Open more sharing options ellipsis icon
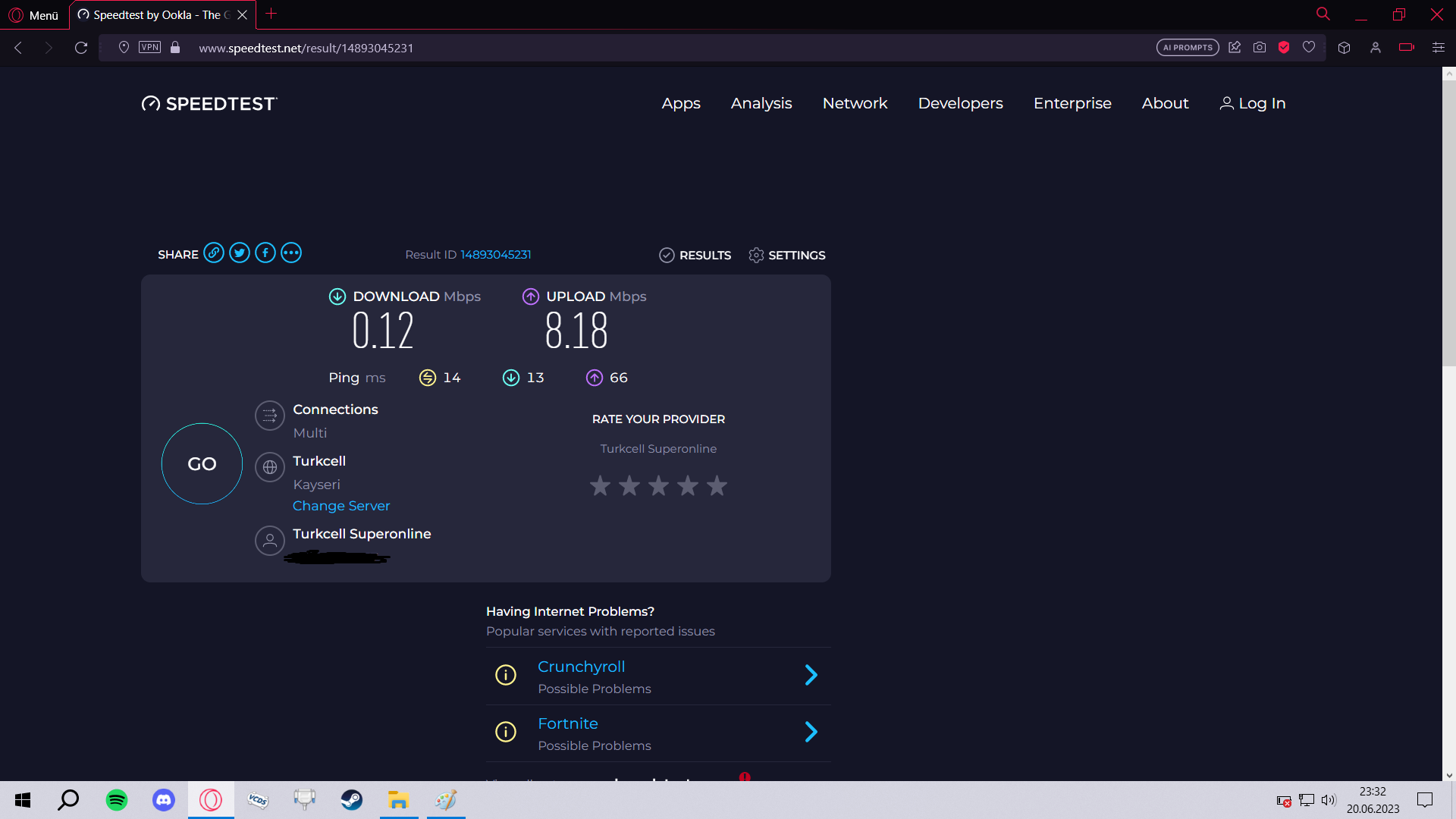The height and width of the screenshot is (819, 1456). [x=291, y=253]
